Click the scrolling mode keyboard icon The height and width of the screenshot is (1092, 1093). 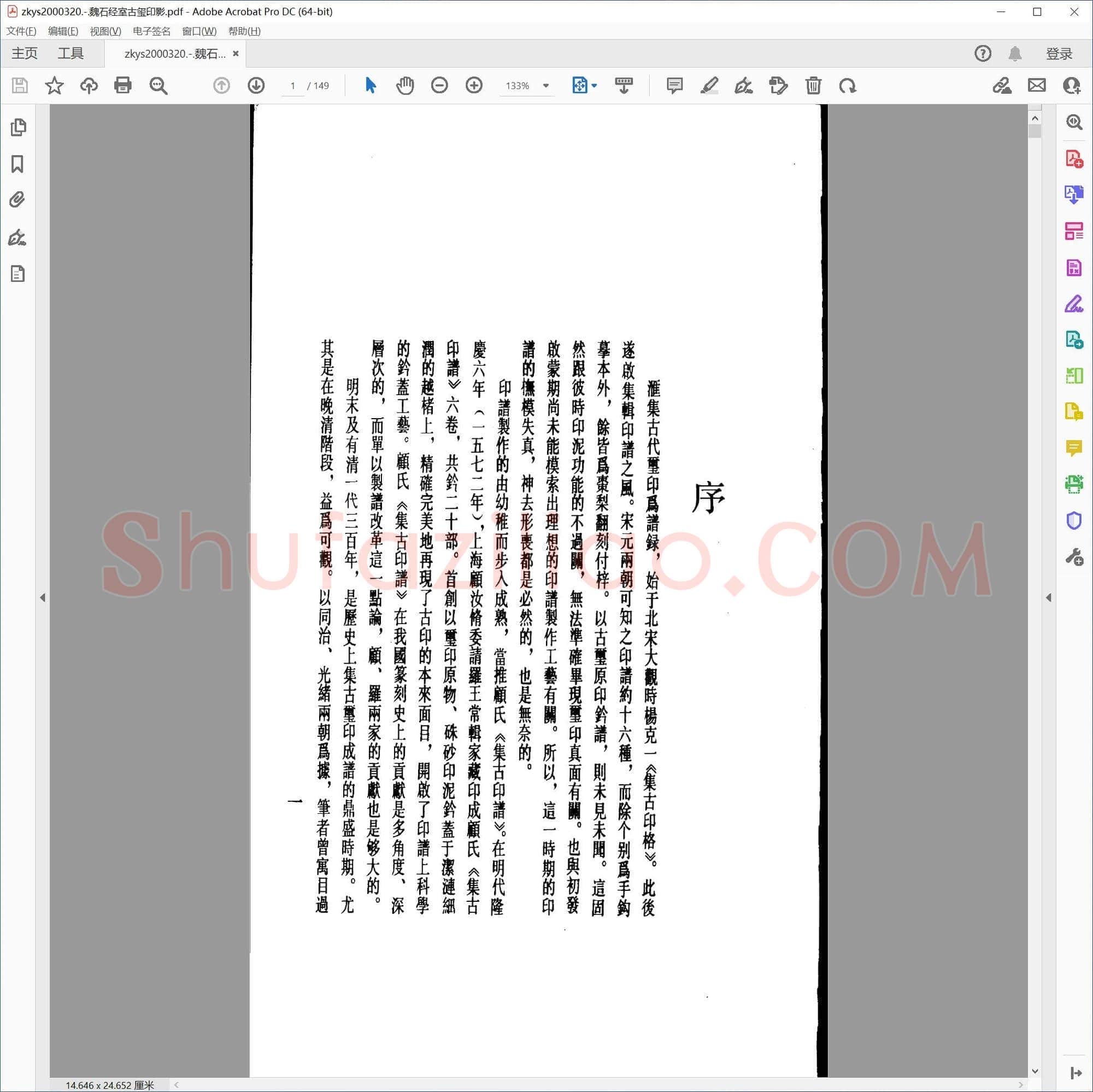624,85
